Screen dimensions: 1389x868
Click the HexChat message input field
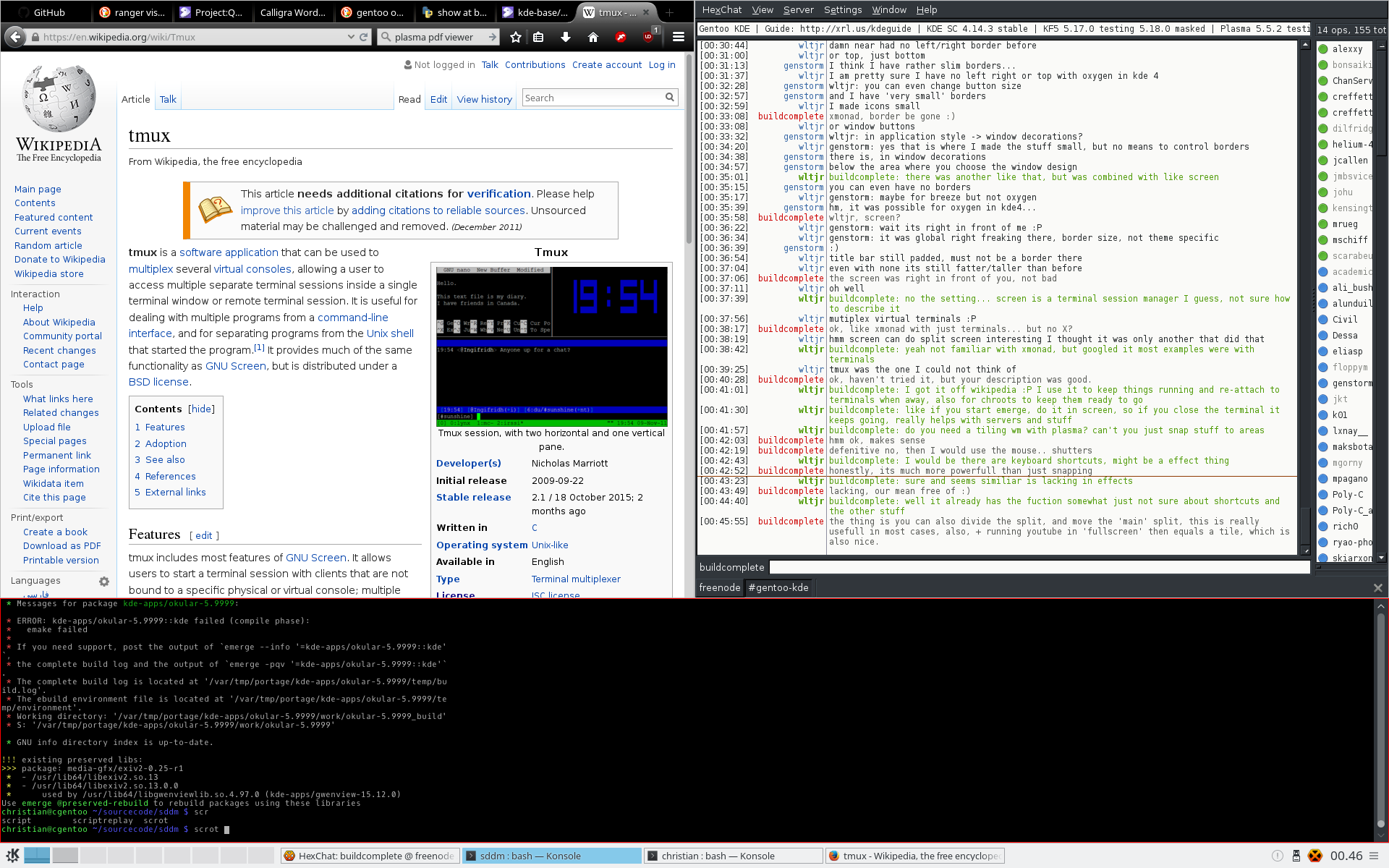[x=1039, y=568]
